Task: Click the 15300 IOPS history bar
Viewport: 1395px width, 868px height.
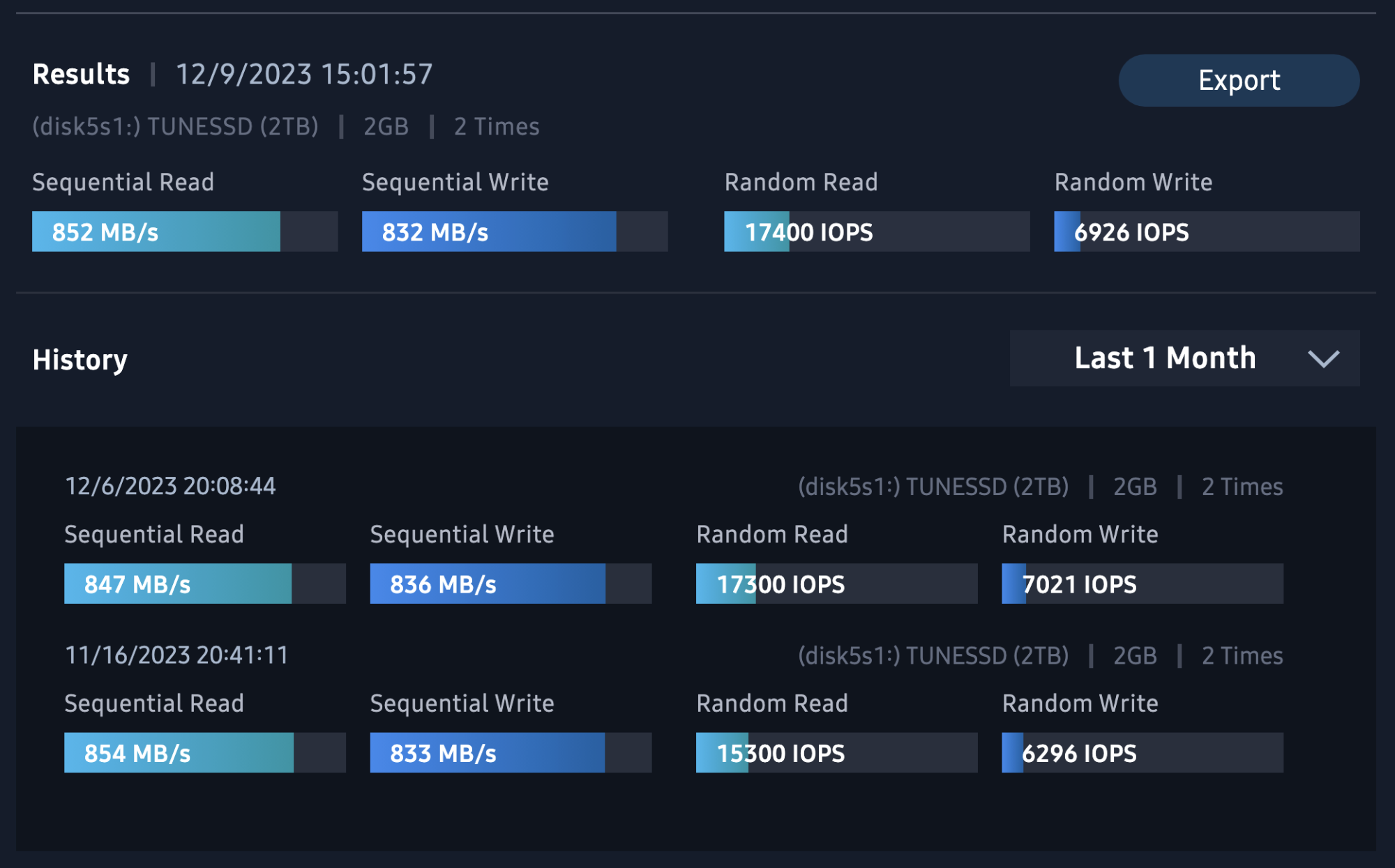Action: tap(836, 752)
